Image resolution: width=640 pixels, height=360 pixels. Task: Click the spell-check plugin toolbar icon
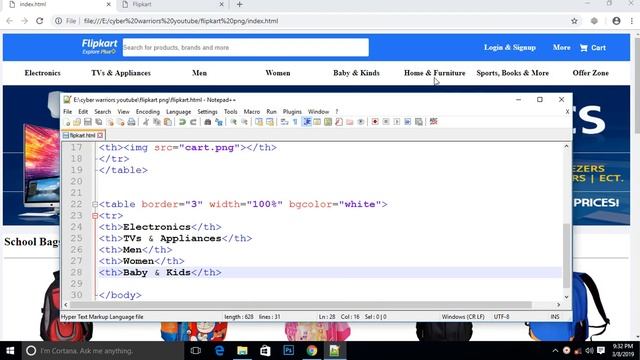433,122
